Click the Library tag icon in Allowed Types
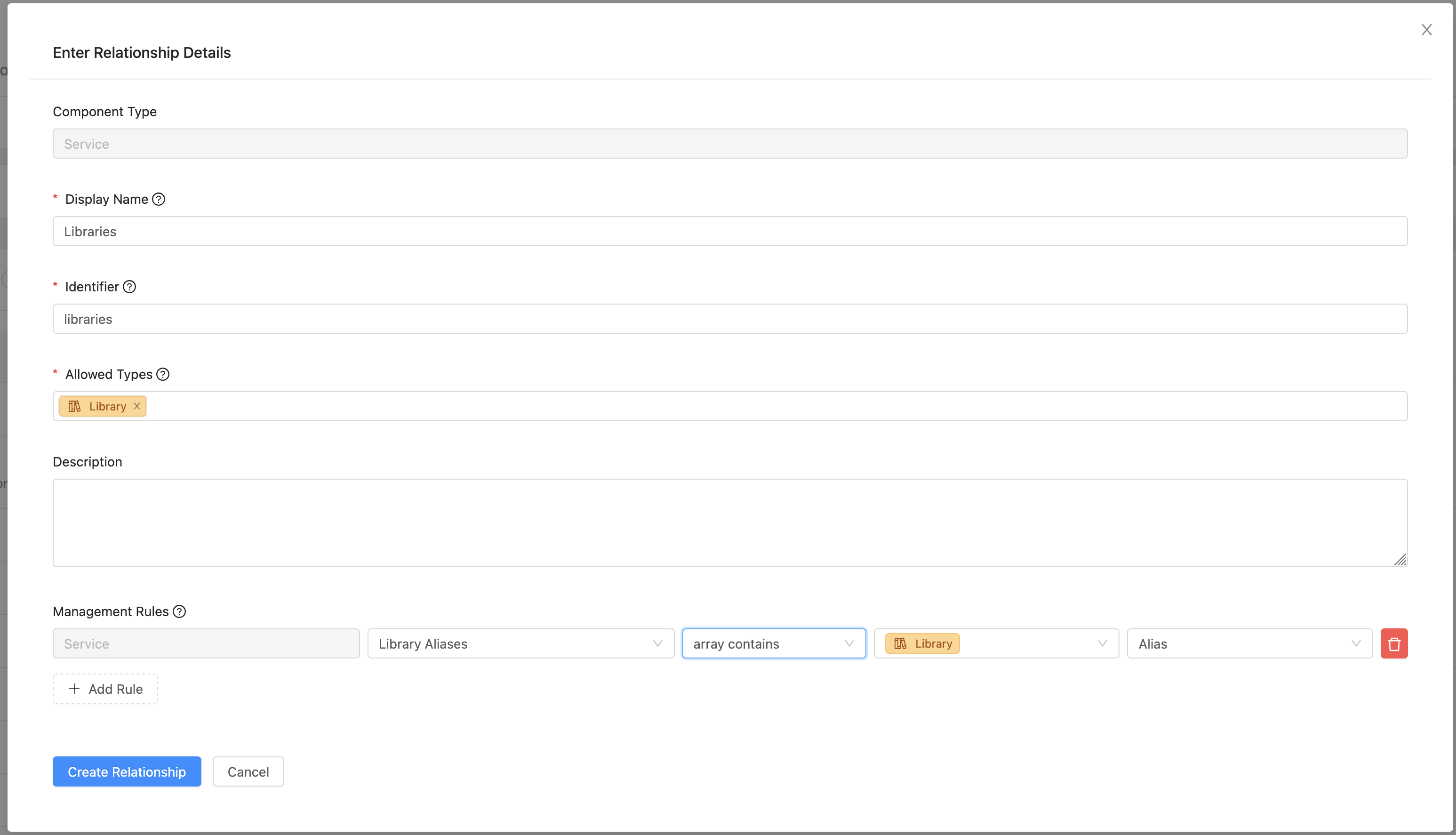Screen dimensions: 1456x835 click(x=74, y=406)
